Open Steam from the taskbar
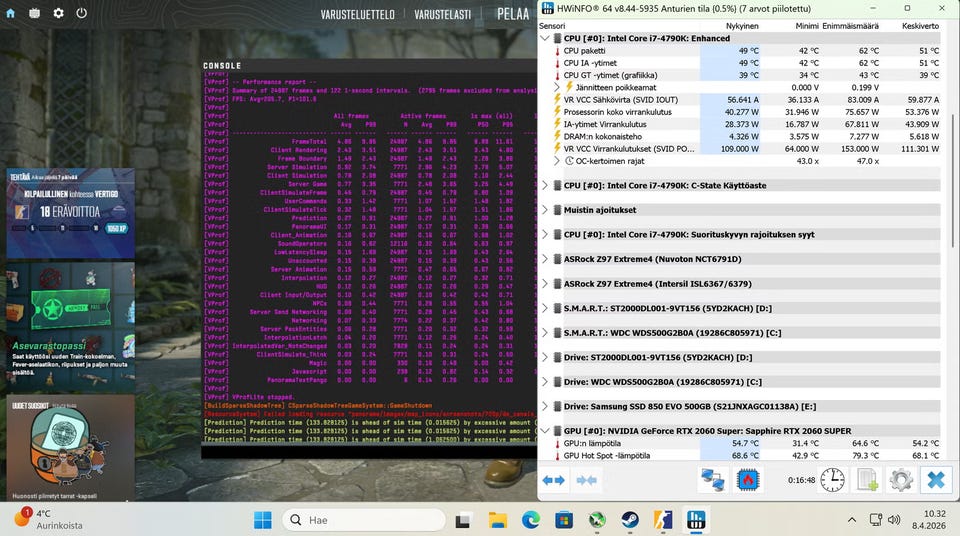 (630, 520)
